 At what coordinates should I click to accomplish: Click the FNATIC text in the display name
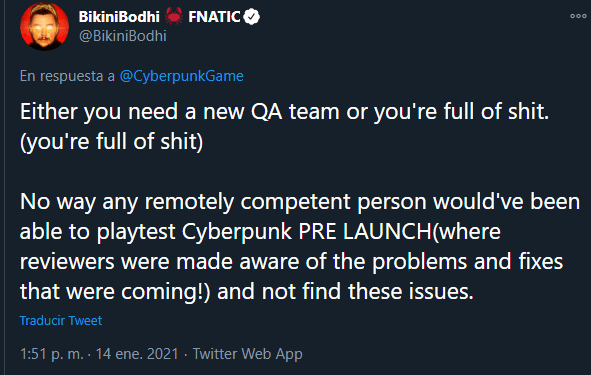tap(214, 17)
